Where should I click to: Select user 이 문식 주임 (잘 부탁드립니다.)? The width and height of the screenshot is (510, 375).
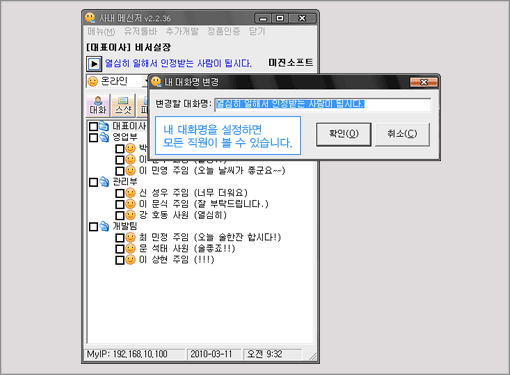click(203, 204)
